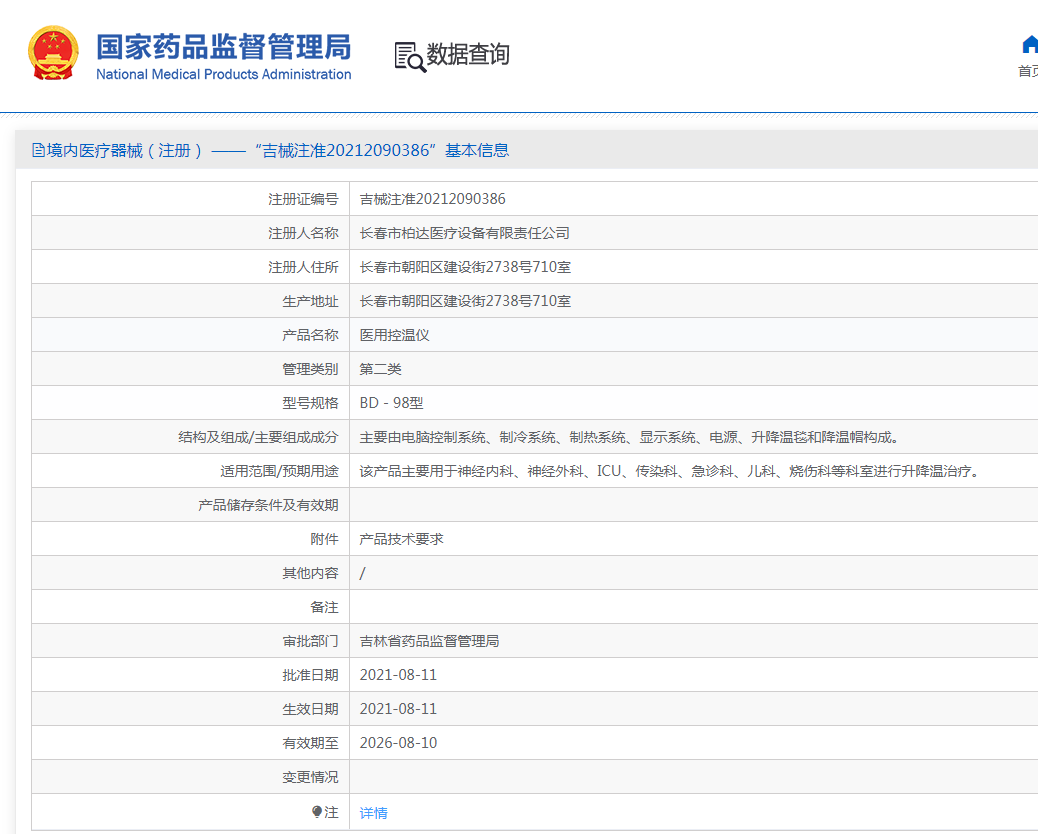Click the blue home icon labeled 首页
Image resolution: width=1038 pixels, height=834 pixels.
click(1029, 44)
